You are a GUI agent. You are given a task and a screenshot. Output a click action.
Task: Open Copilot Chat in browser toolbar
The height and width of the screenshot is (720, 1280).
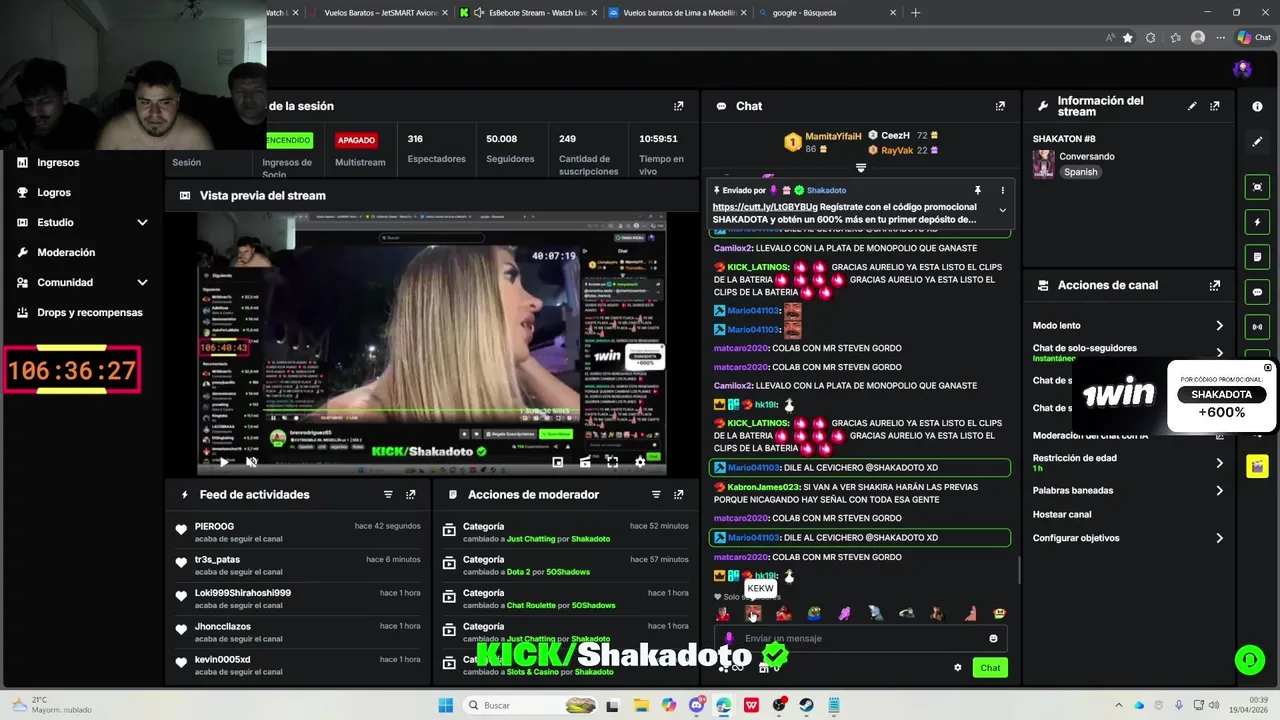coord(1254,37)
